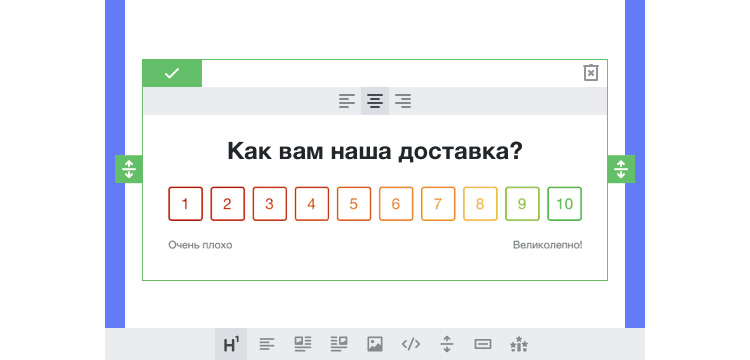Viewport: 750px width, 360px height.
Task: Select rating 7
Action: [x=438, y=204]
